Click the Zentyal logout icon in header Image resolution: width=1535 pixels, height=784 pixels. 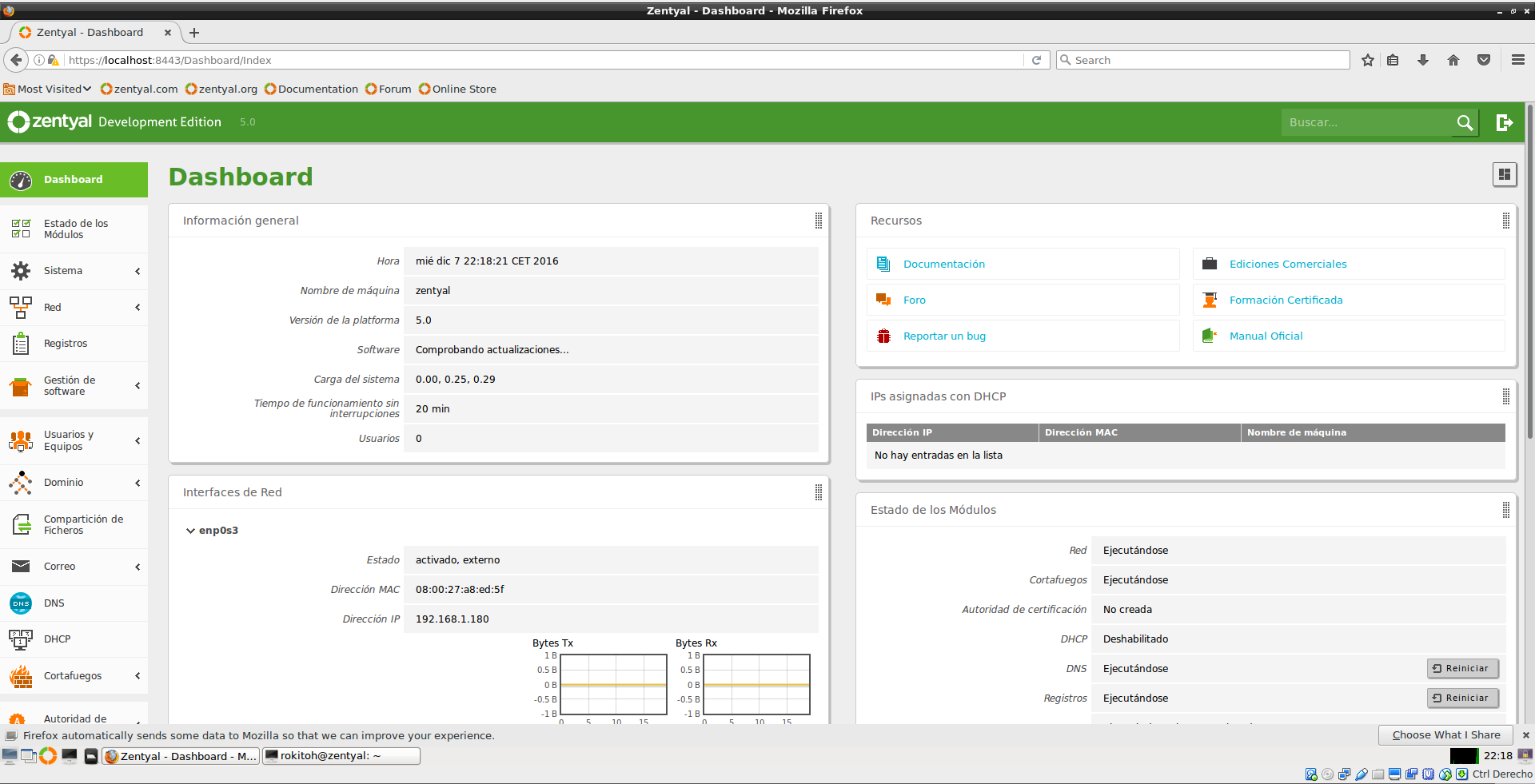point(1504,122)
